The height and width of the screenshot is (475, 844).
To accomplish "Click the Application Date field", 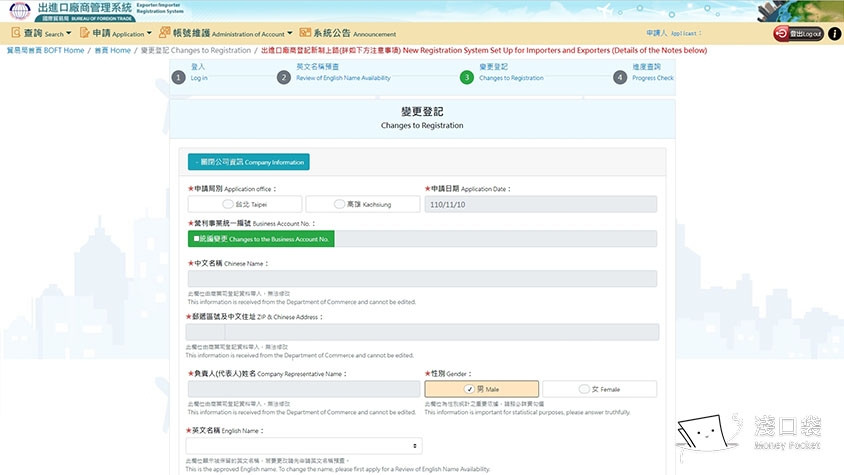I will coord(540,204).
